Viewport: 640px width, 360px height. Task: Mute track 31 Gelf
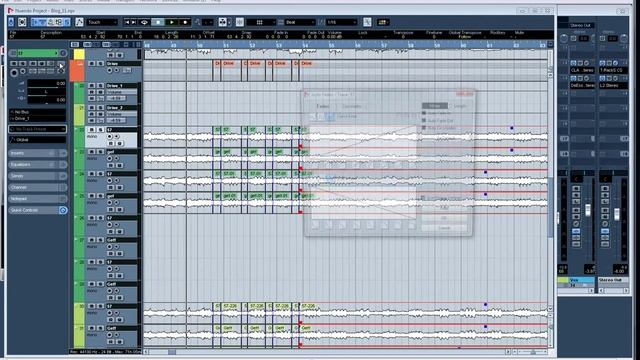[x=92, y=328]
